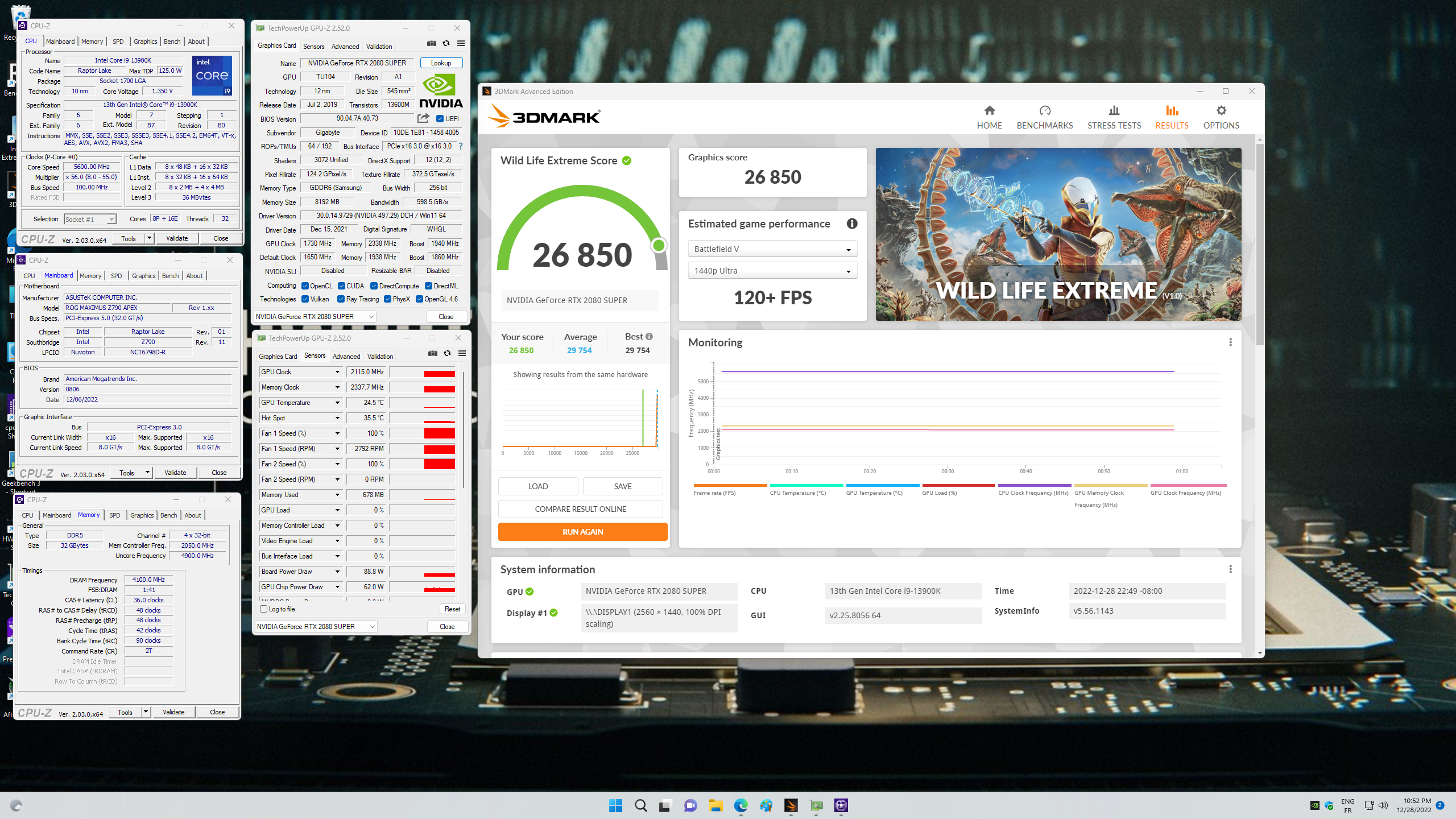Viewport: 1456px width, 819px height.
Task: Enable the Log to file checkbox
Action: 263,609
